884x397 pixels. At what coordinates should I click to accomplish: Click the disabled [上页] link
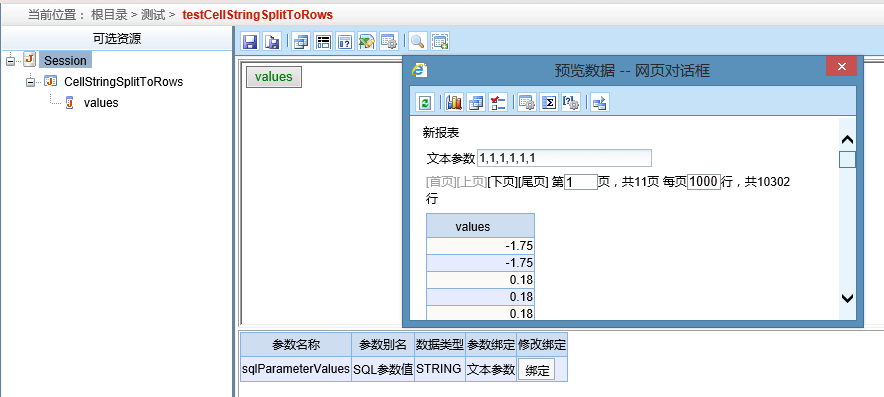point(471,182)
